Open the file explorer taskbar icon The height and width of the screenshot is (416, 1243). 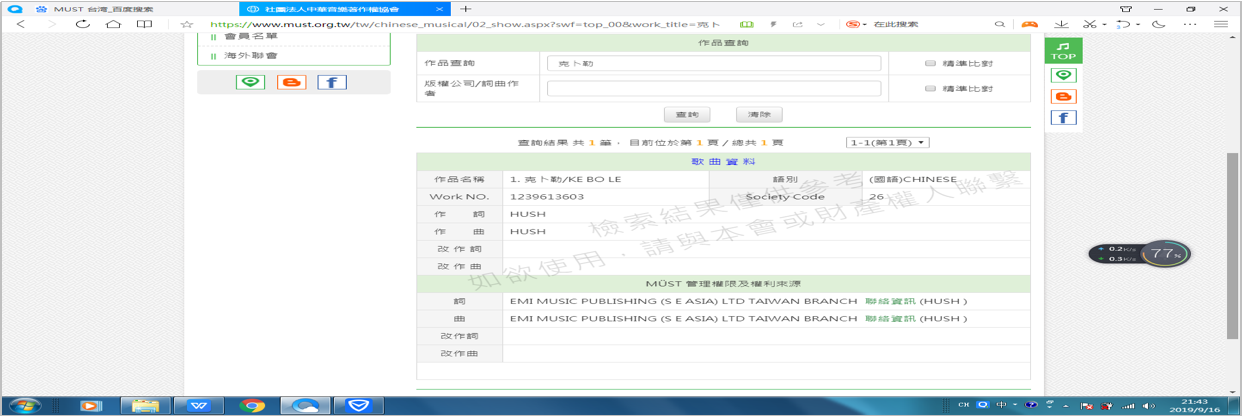point(145,405)
